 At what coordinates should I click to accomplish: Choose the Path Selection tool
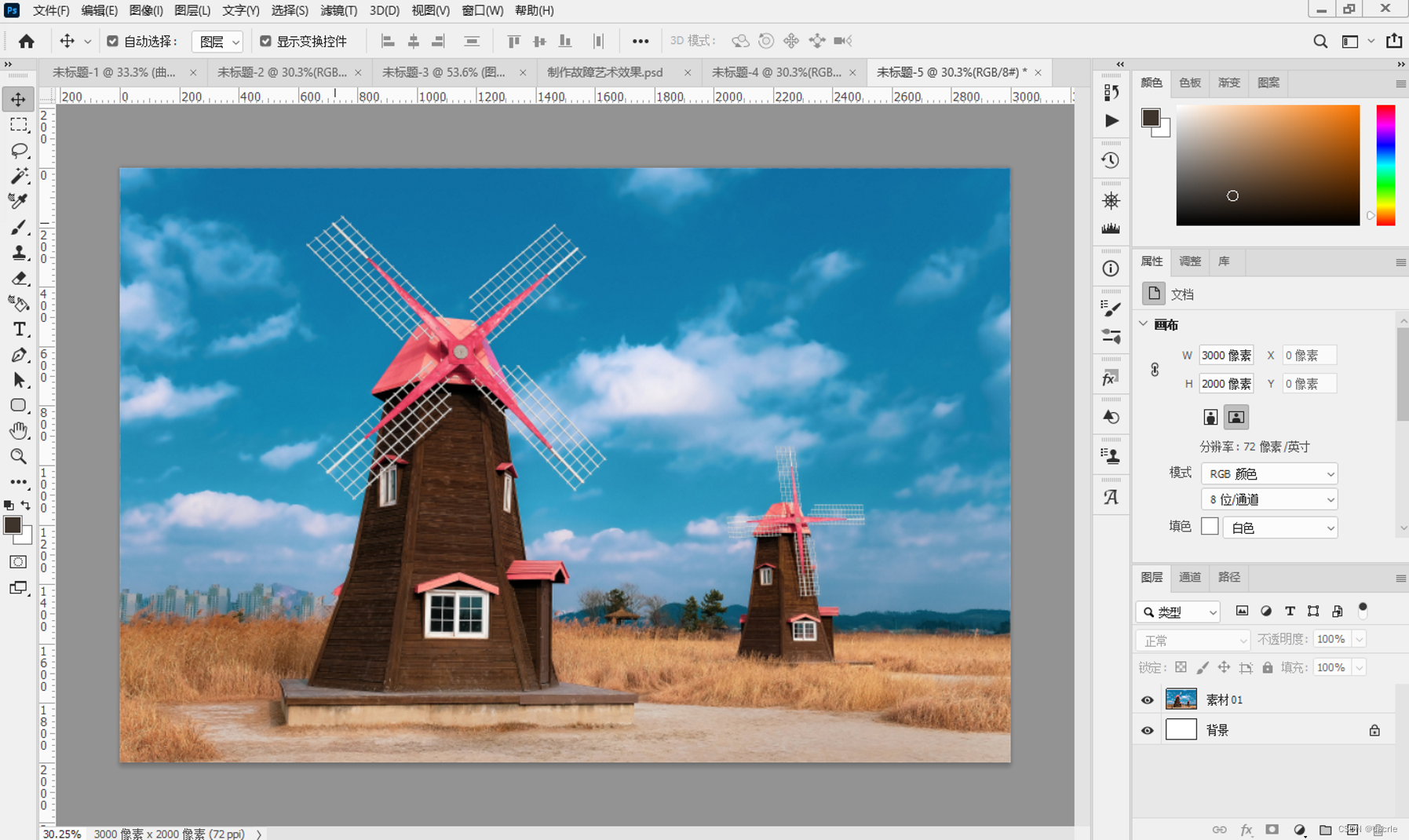[18, 380]
